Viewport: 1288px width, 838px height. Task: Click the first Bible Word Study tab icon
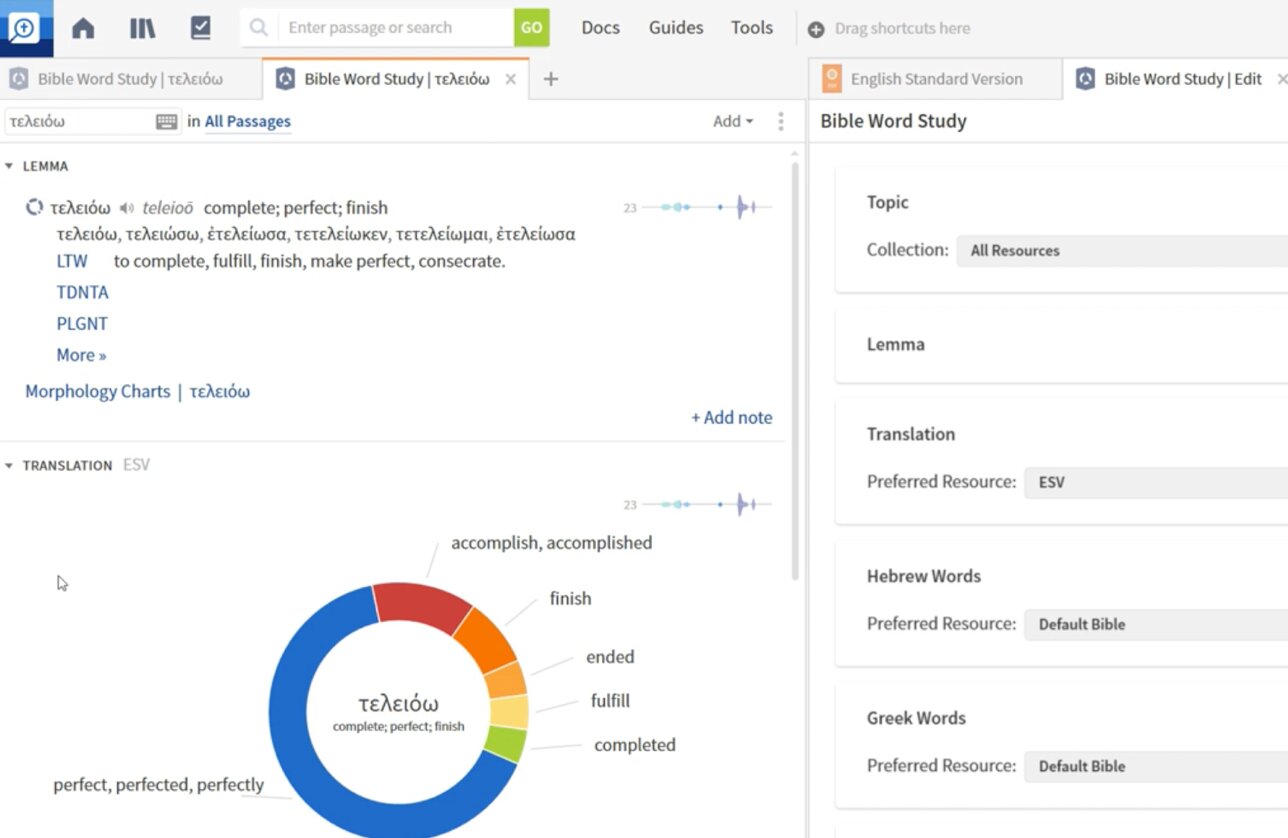18,79
